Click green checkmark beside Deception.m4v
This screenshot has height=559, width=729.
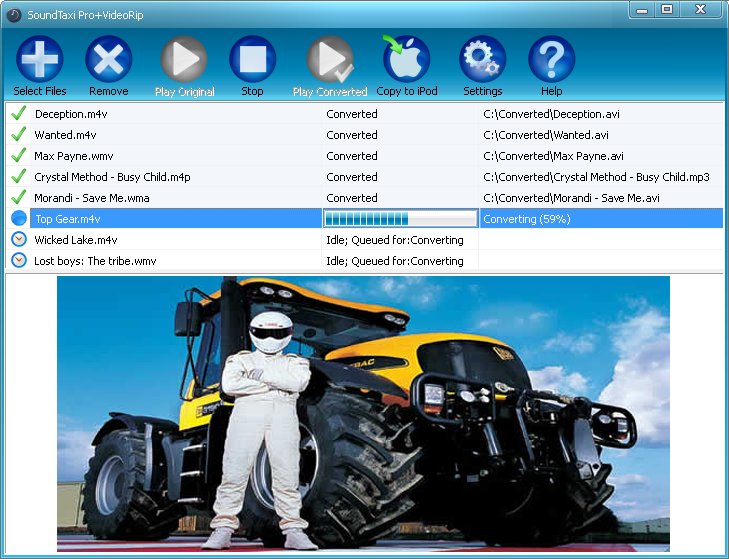tap(18, 114)
